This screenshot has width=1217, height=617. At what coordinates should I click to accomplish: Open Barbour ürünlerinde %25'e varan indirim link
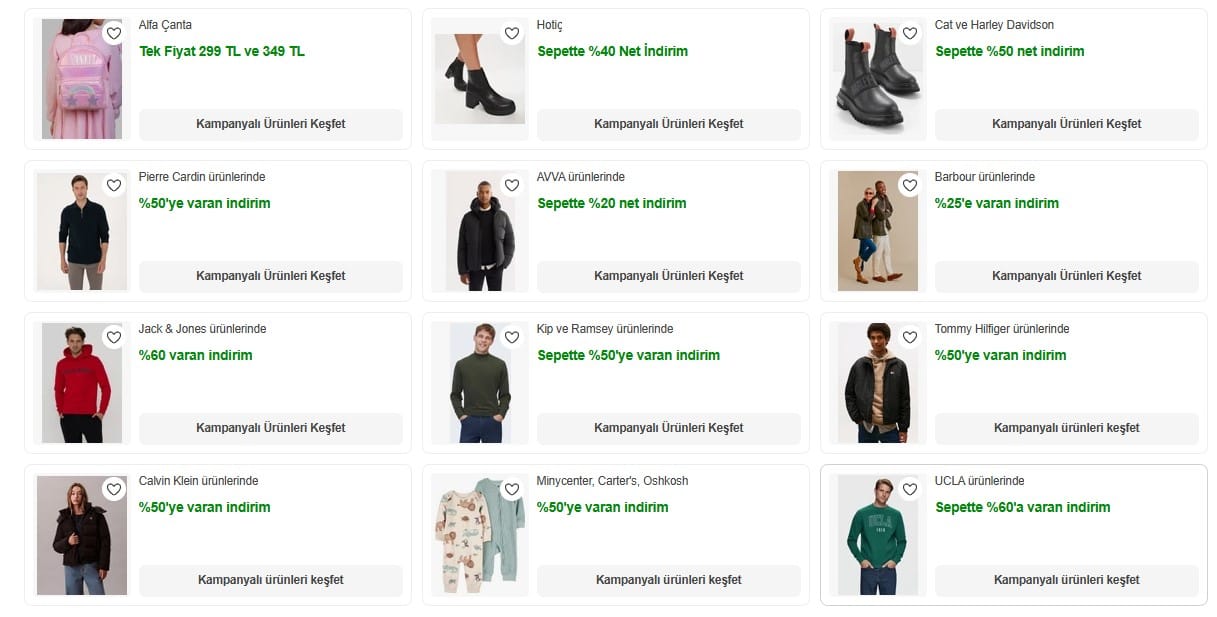click(x=996, y=203)
